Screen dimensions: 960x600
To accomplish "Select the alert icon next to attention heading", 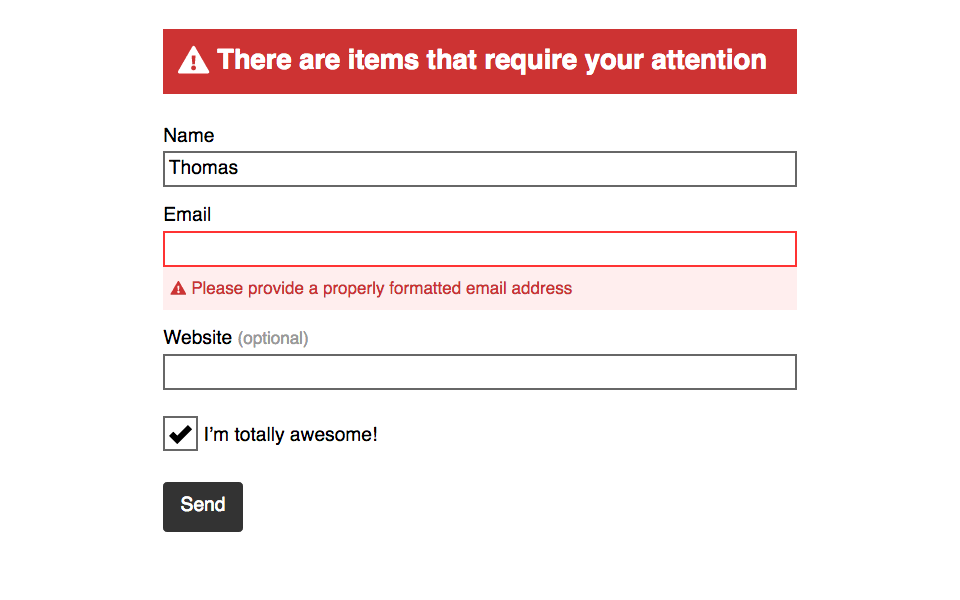I will (192, 60).
